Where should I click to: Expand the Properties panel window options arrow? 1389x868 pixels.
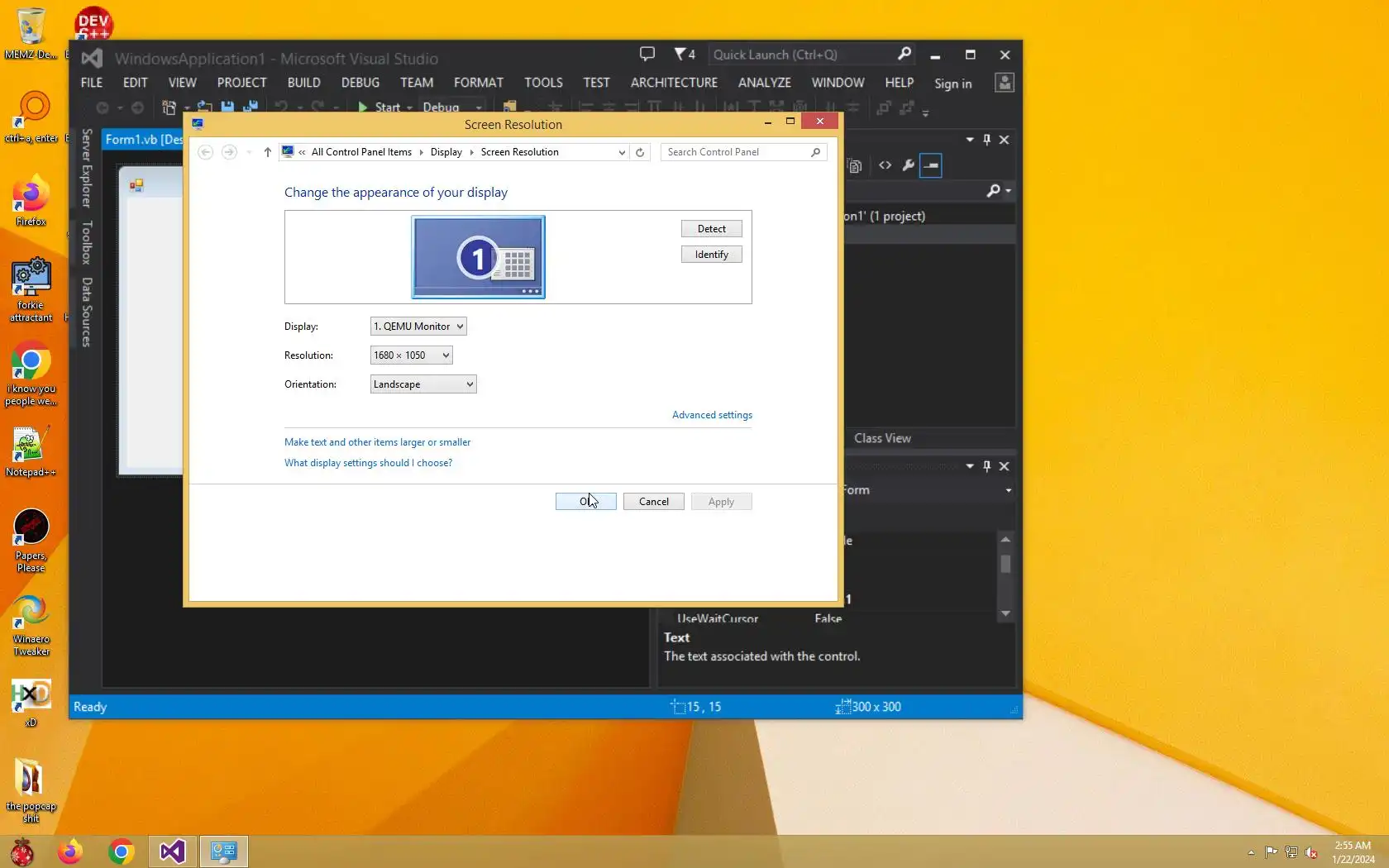[970, 466]
